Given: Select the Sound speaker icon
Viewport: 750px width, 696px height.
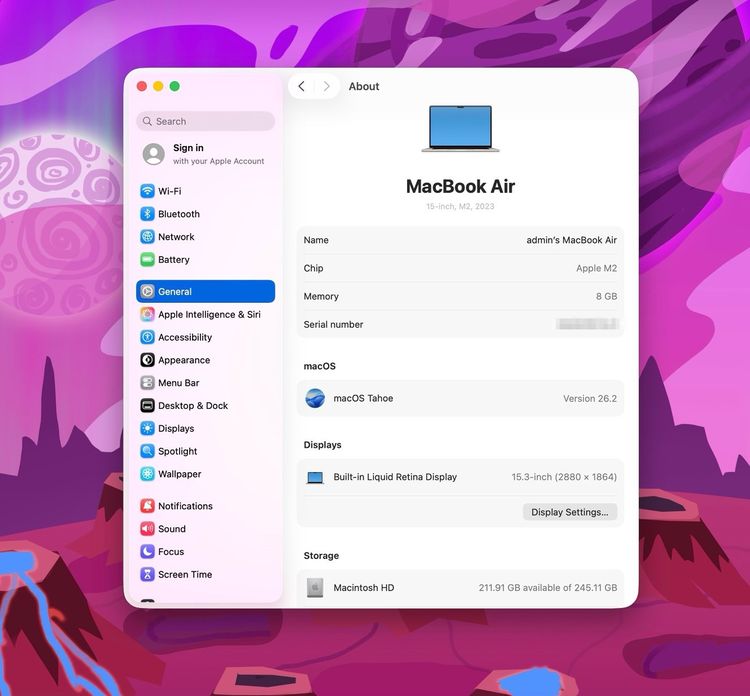Looking at the screenshot, I should pyautogui.click(x=147, y=529).
